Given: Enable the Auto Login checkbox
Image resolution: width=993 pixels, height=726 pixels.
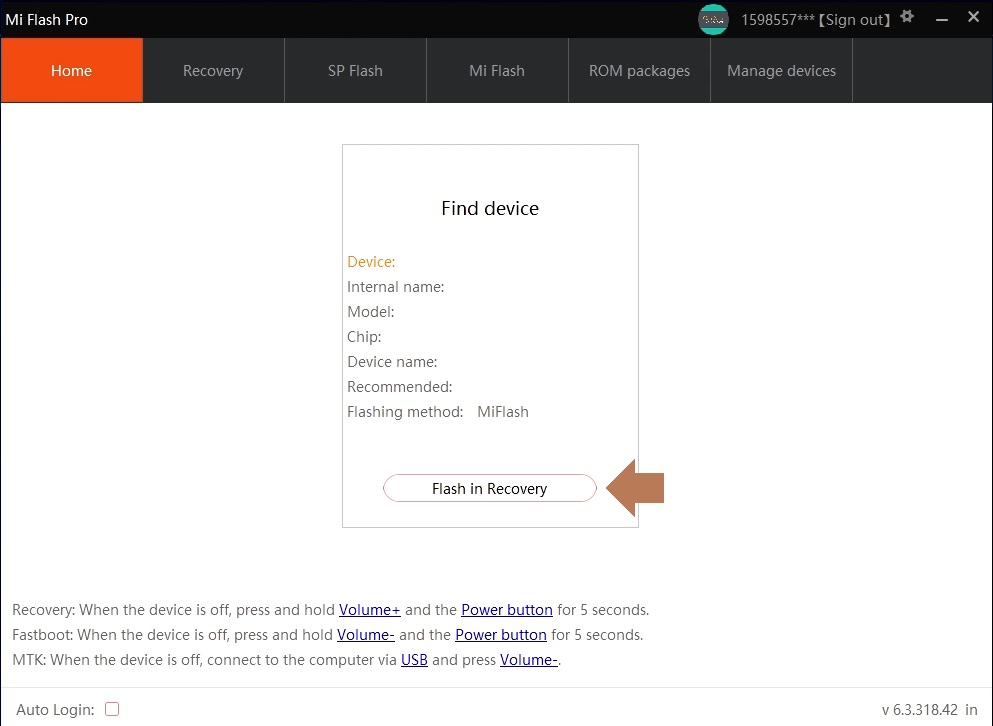Looking at the screenshot, I should [x=112, y=709].
